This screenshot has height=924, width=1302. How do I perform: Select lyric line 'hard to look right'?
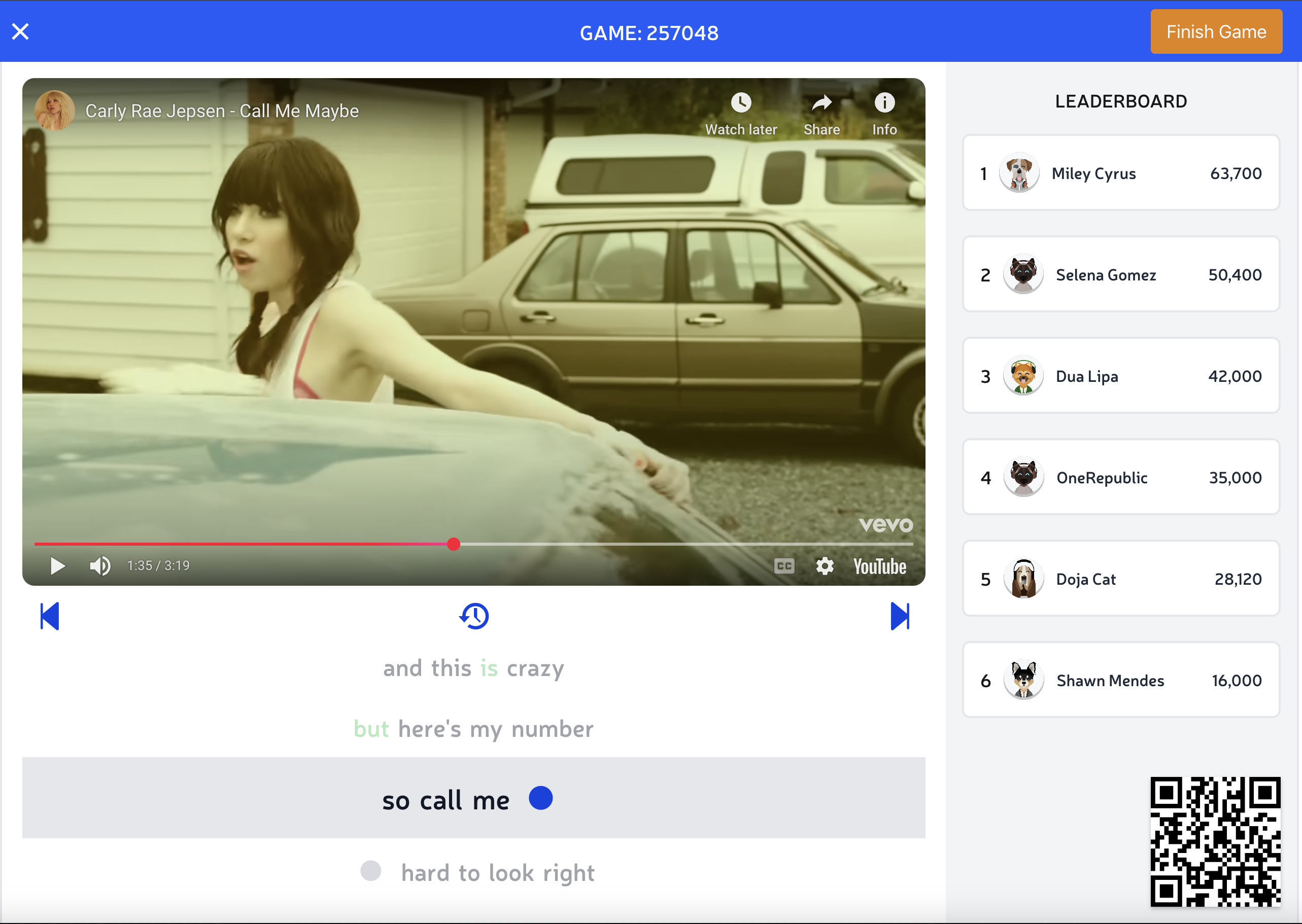pos(498,873)
